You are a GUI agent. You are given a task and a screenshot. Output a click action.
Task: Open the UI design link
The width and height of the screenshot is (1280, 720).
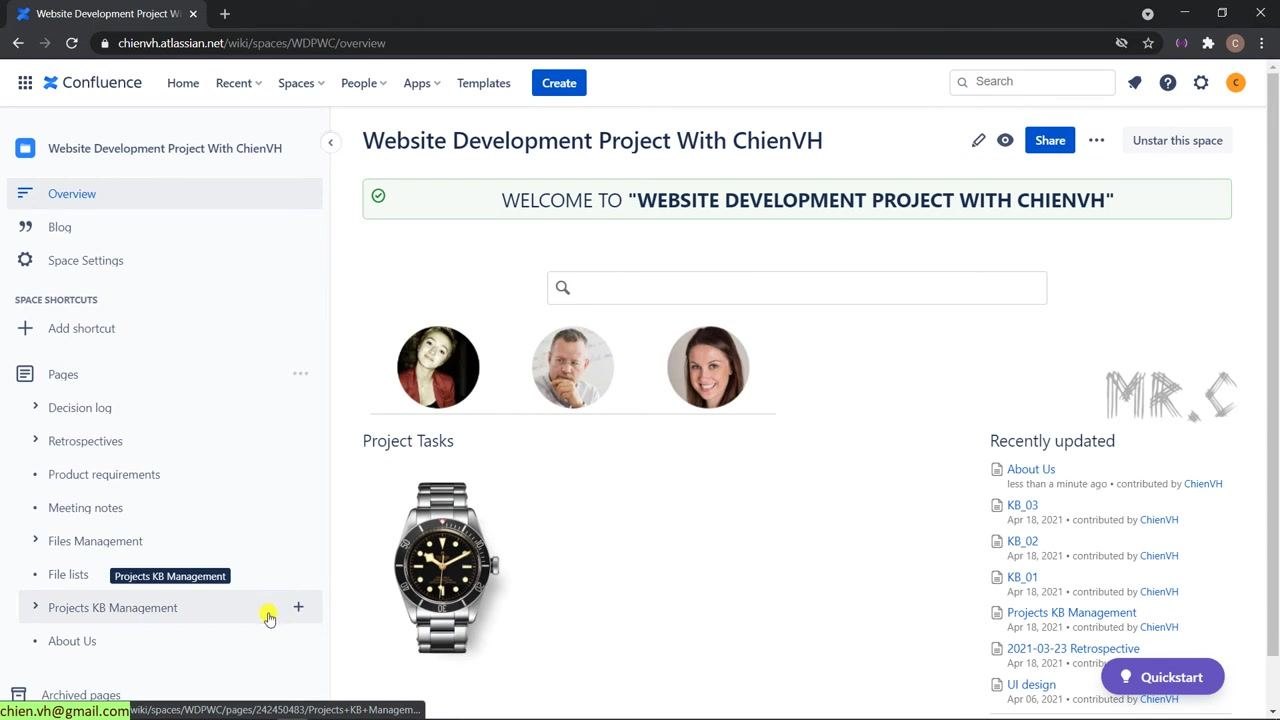[1031, 685]
